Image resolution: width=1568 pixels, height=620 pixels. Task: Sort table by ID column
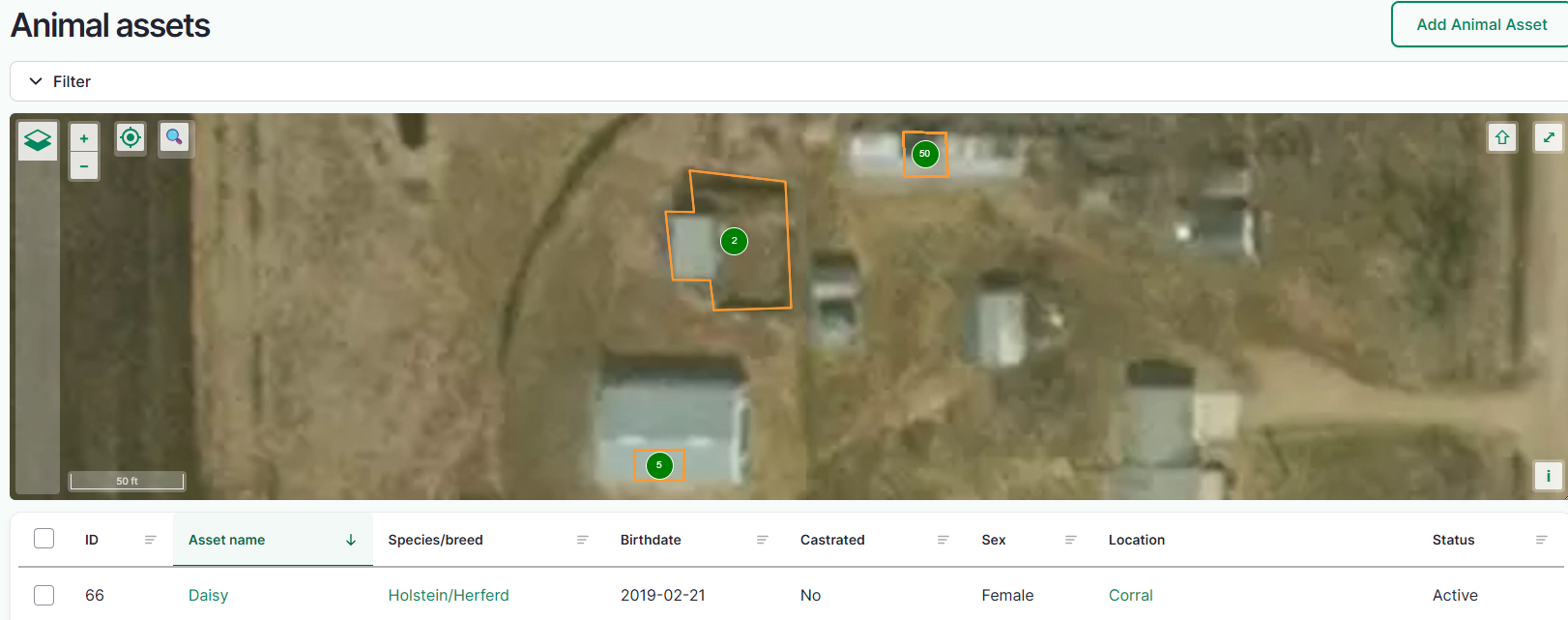[x=92, y=540]
